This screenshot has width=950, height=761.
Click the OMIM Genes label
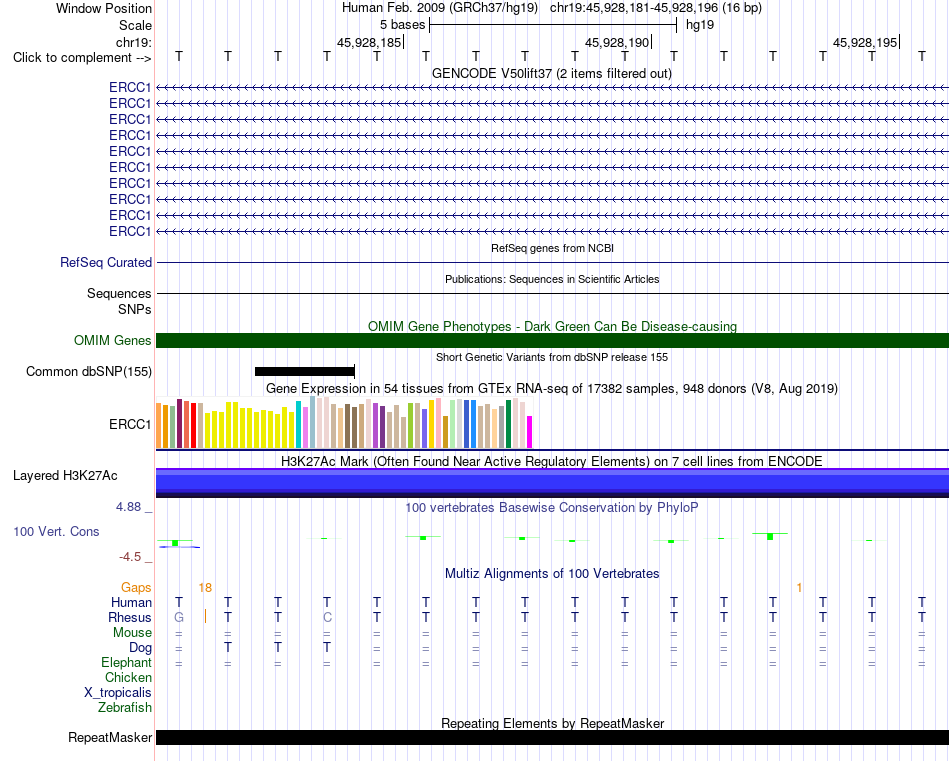click(112, 341)
